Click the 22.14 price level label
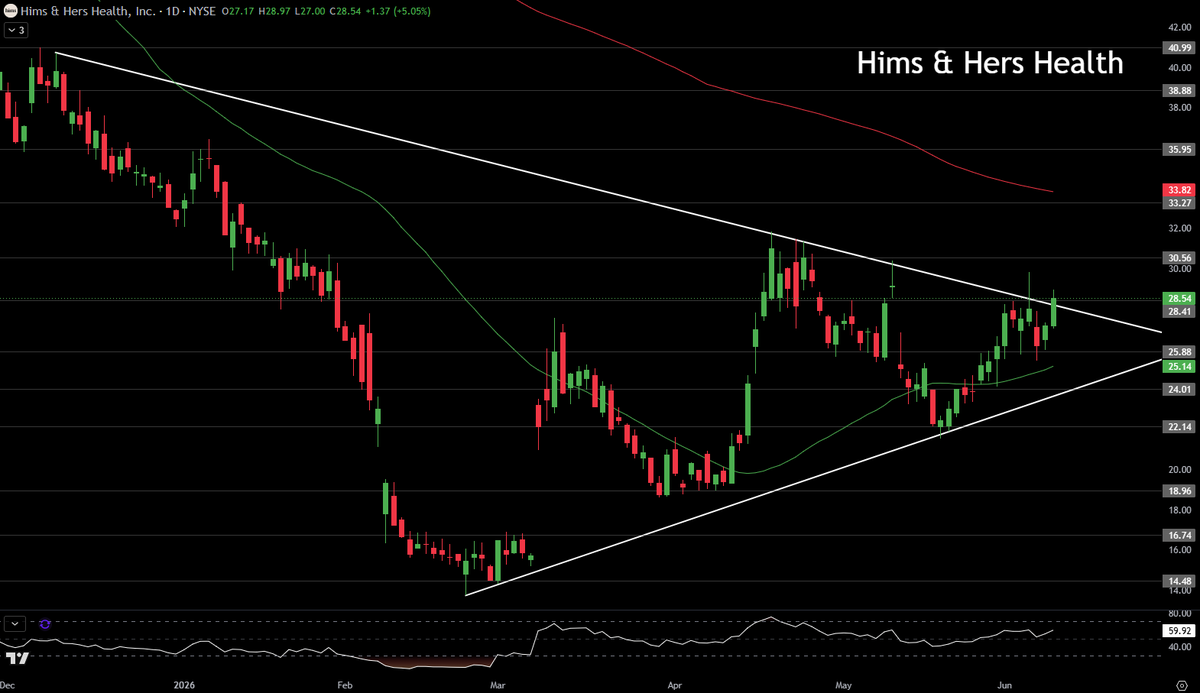This screenshot has height=693, width=1200. 1178,427
